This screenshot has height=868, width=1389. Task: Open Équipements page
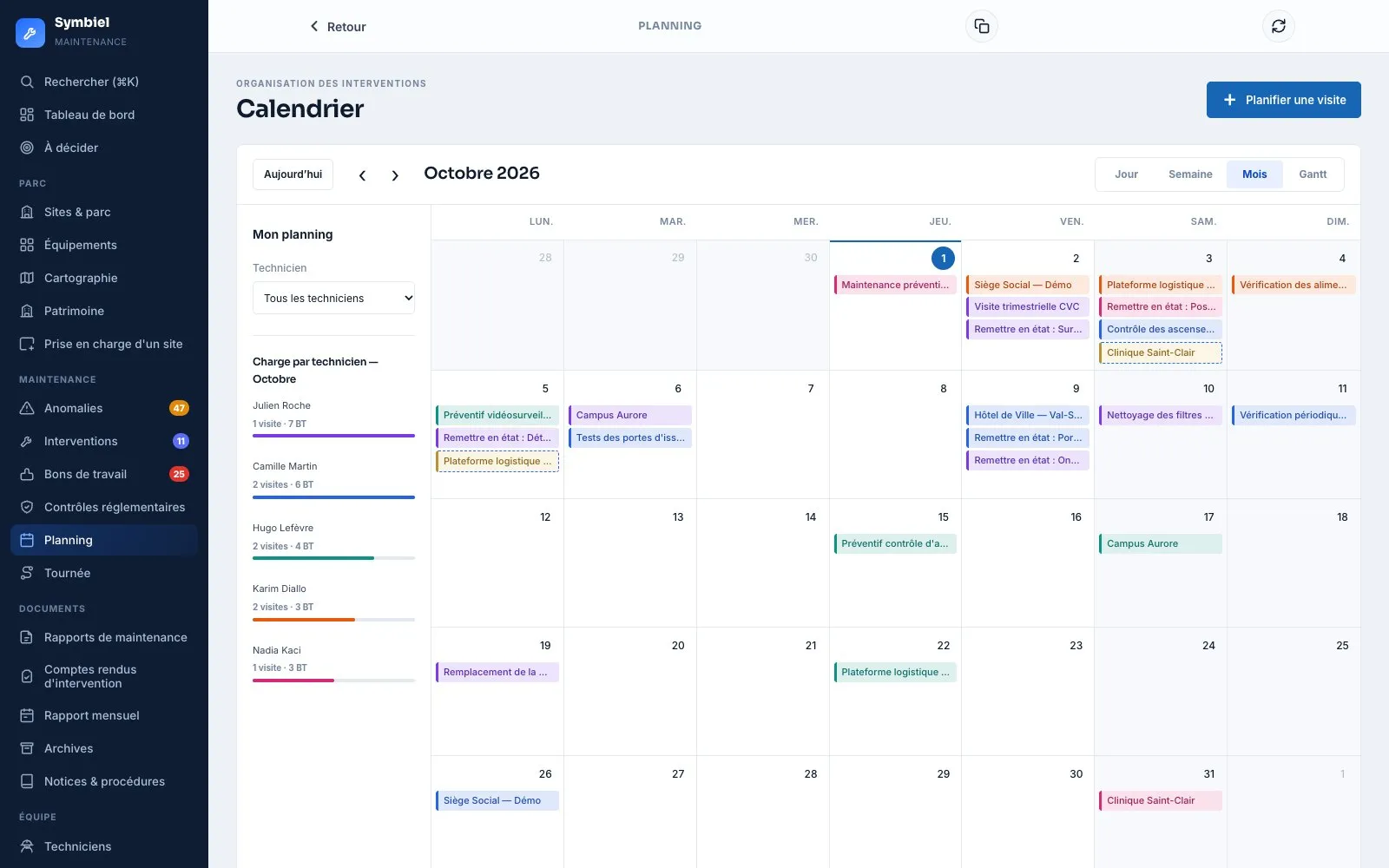pyautogui.click(x=104, y=245)
